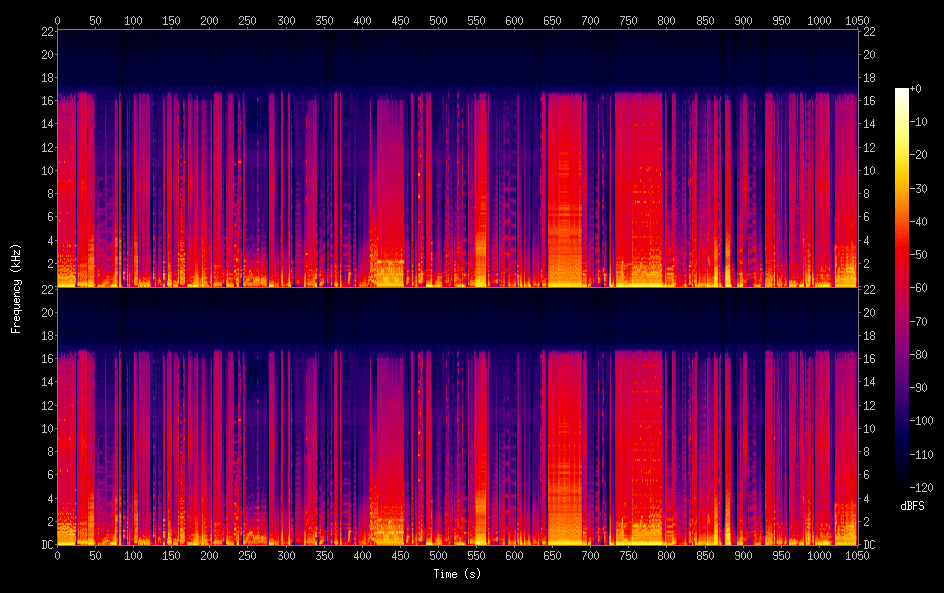Screen dimensions: 944x593
Task: Select the 250 mark on the top time axis
Action: click(248, 20)
